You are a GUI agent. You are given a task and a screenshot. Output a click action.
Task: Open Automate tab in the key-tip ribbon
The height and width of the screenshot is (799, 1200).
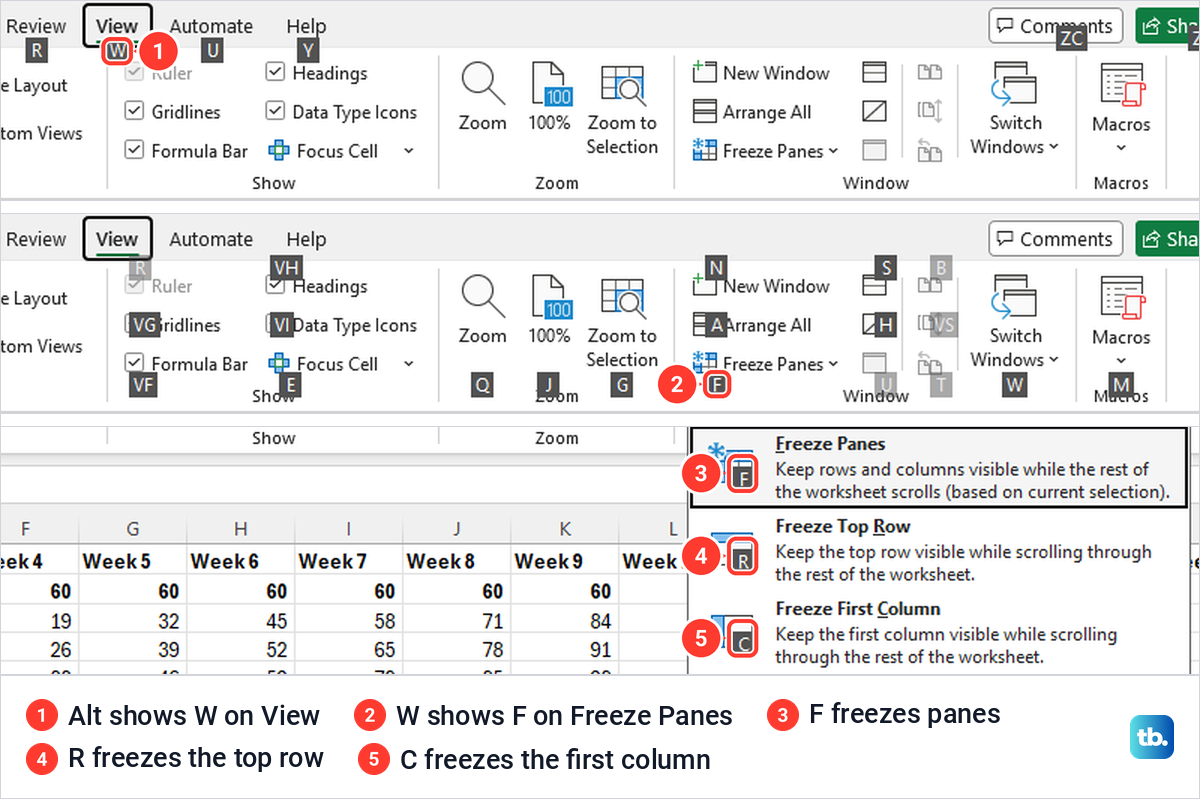[x=211, y=239]
